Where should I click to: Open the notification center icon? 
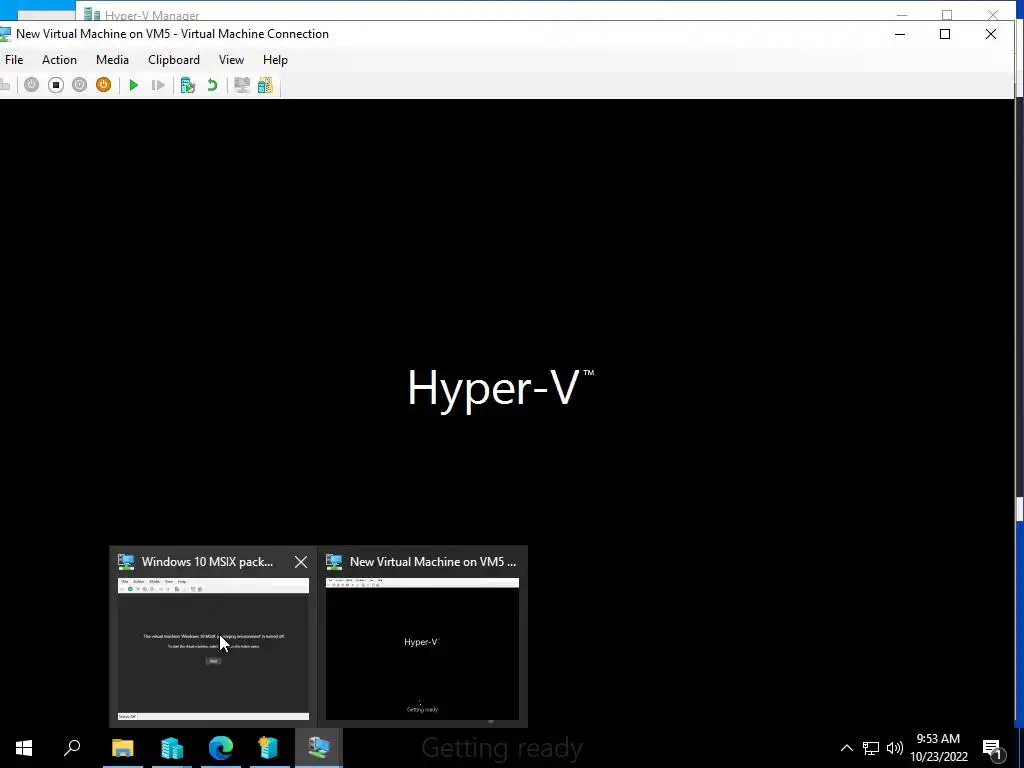[x=993, y=748]
